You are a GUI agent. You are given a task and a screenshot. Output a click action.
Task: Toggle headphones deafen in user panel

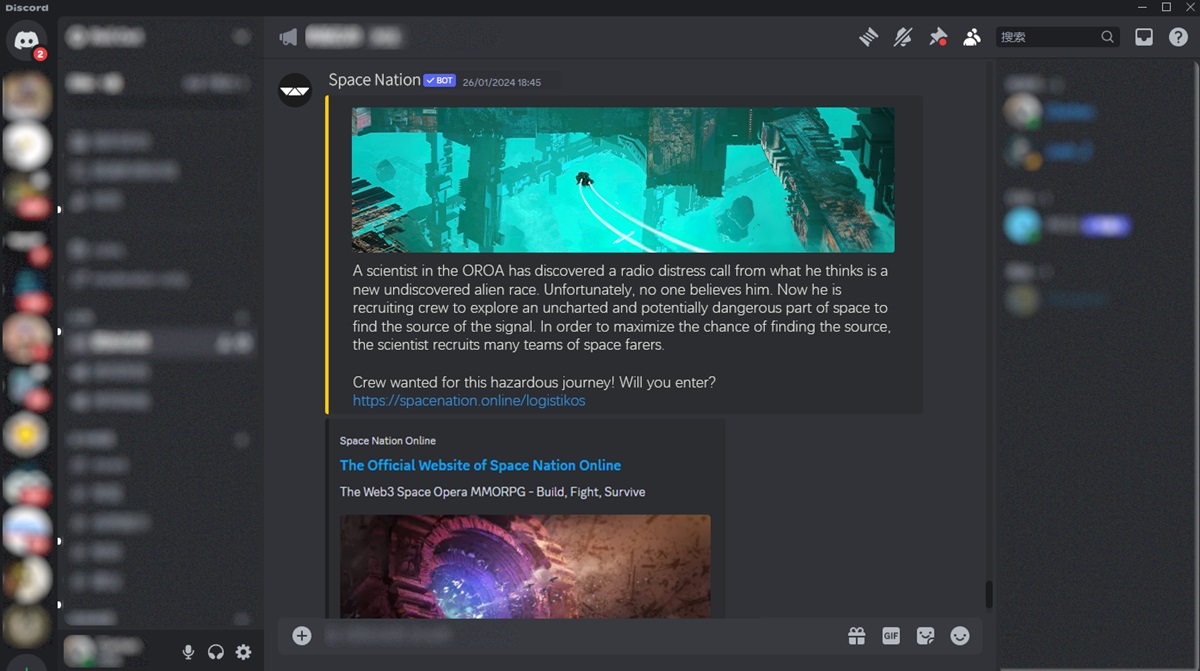pyautogui.click(x=216, y=652)
